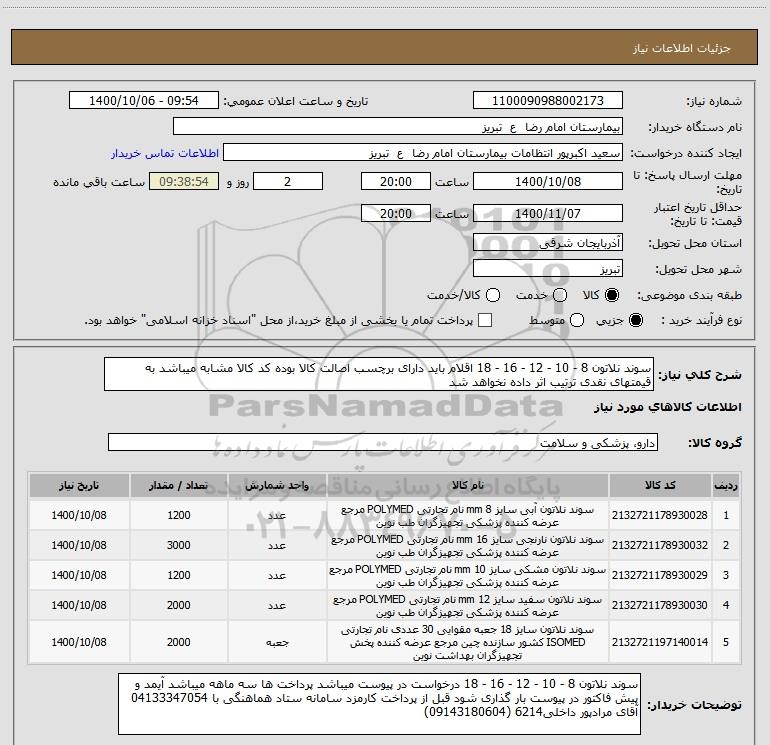The width and height of the screenshot is (770, 745).
Task: Click the نام کالا column header
Action: point(468,486)
